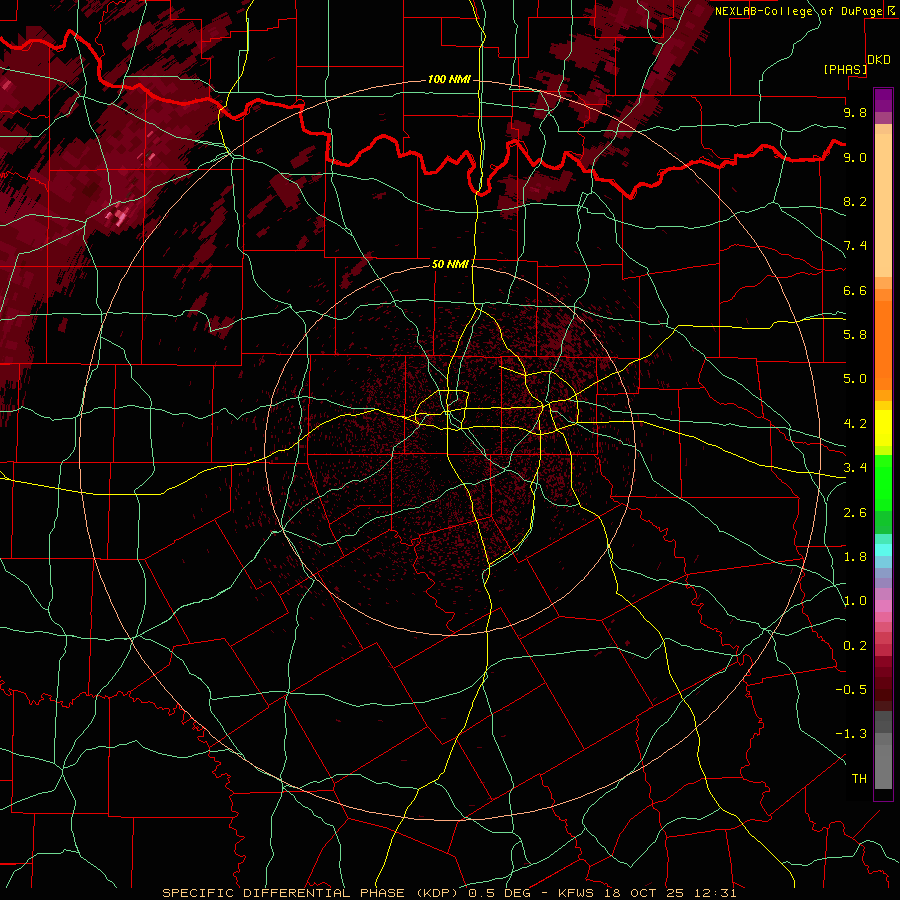The width and height of the screenshot is (900, 900).
Task: Click the [PHAS] unit label
Action: (x=845, y=70)
